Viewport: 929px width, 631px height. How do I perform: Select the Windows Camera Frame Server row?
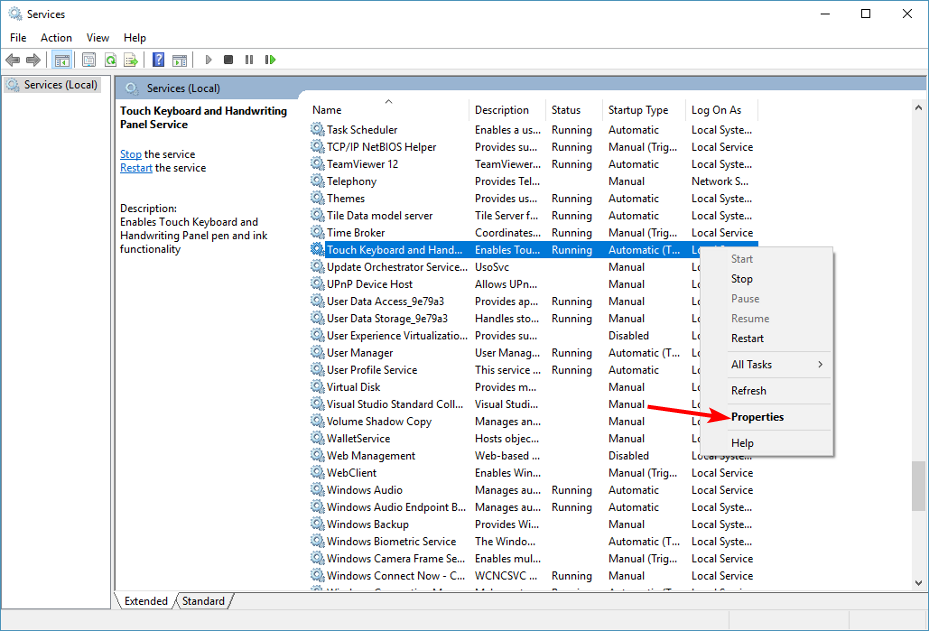[x=533, y=559]
